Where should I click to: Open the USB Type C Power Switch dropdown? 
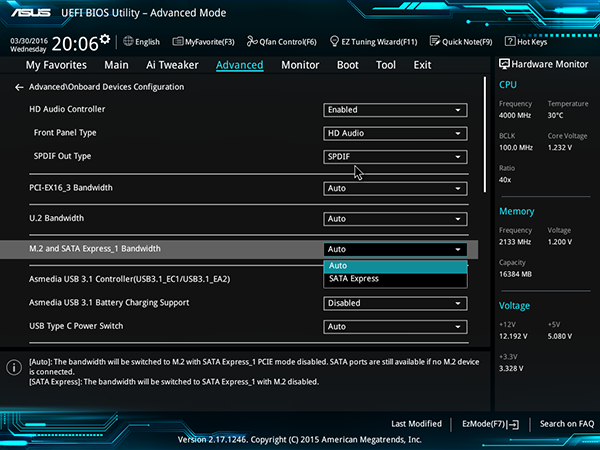pyautogui.click(x=395, y=326)
